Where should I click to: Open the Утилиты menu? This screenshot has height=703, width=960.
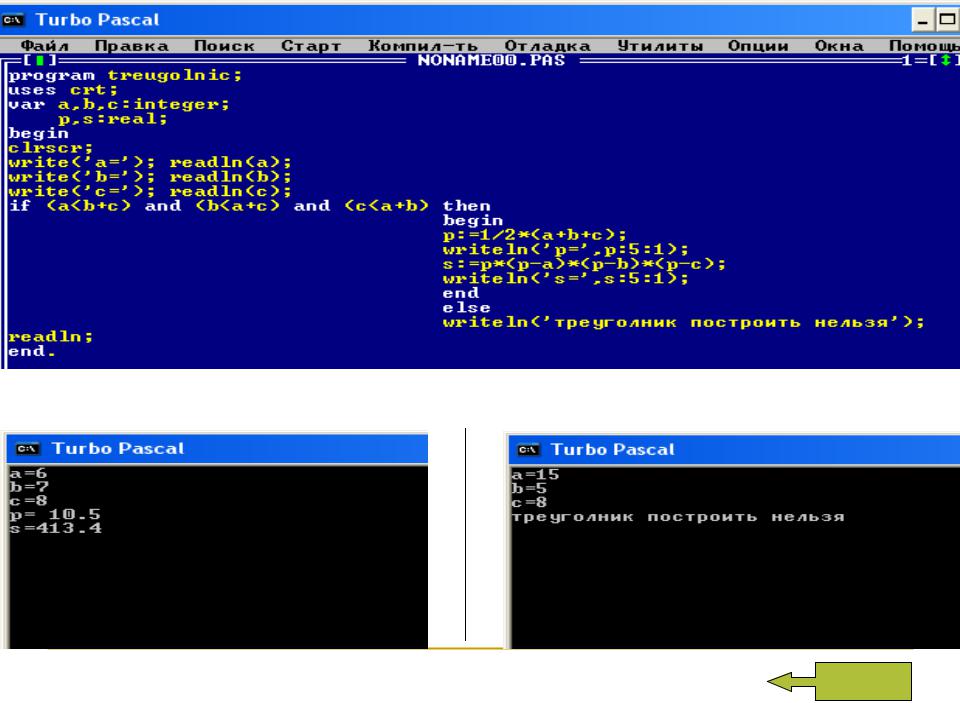click(x=659, y=46)
